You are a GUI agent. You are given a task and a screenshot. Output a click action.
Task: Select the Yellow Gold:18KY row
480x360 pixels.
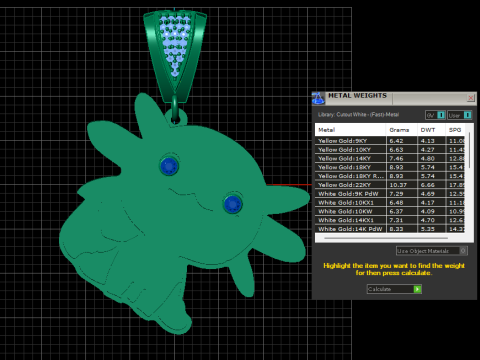tap(390, 167)
